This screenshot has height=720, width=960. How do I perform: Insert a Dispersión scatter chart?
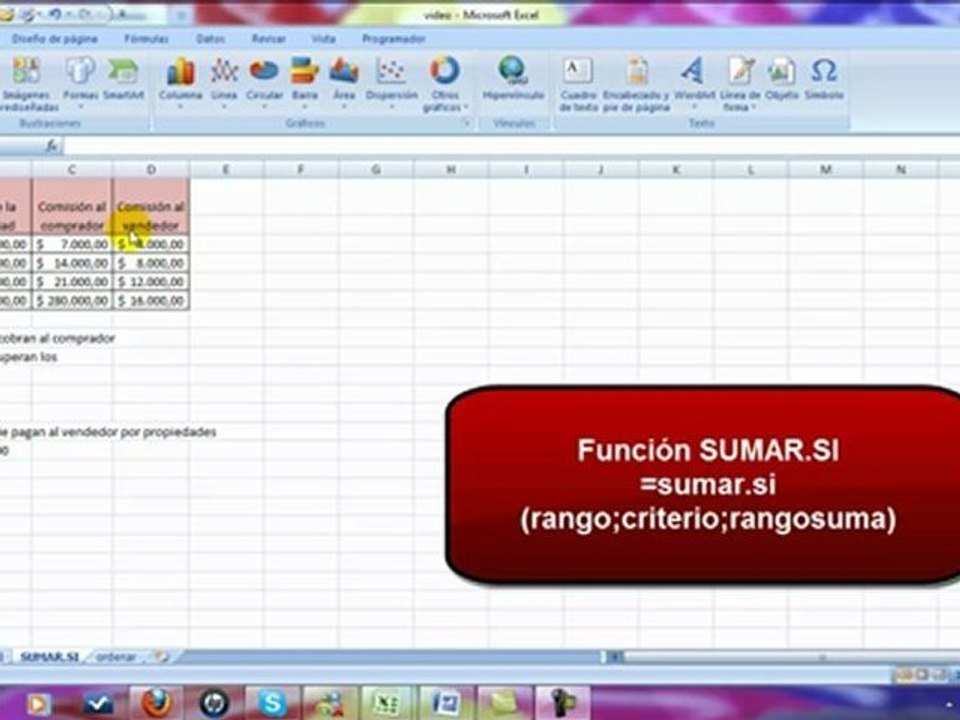391,81
